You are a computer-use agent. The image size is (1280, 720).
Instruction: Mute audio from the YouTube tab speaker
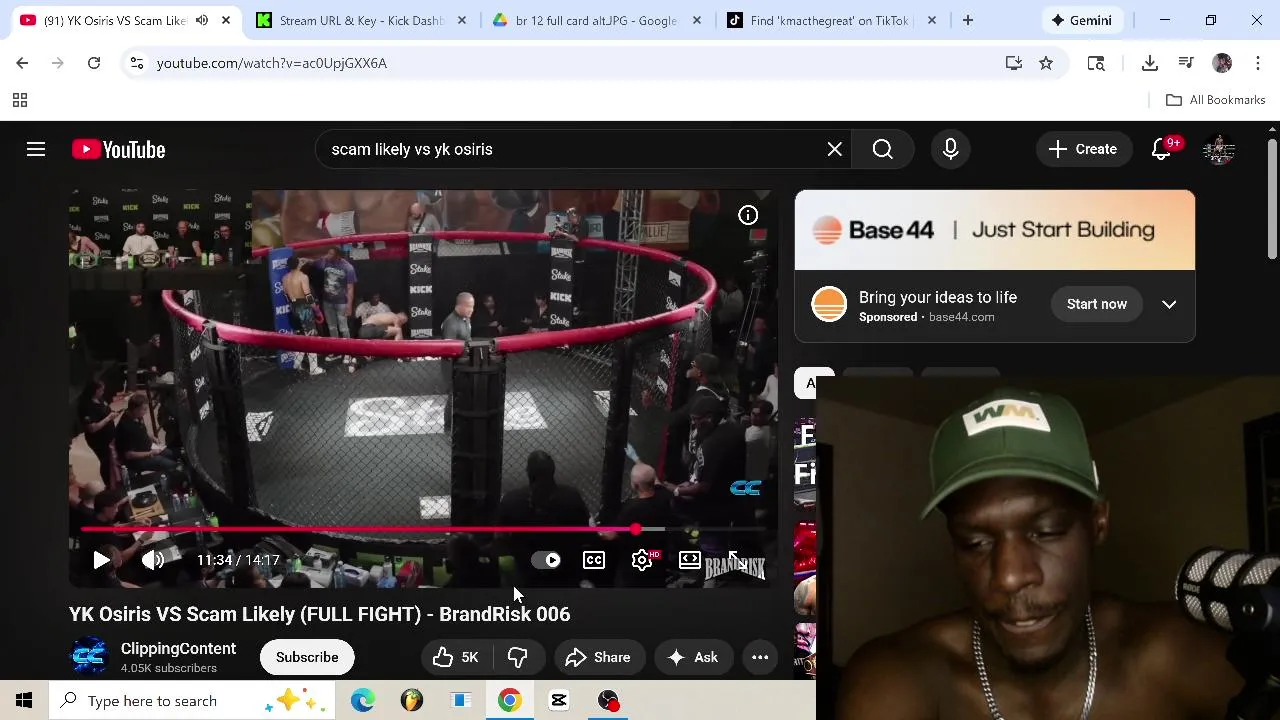(x=201, y=20)
